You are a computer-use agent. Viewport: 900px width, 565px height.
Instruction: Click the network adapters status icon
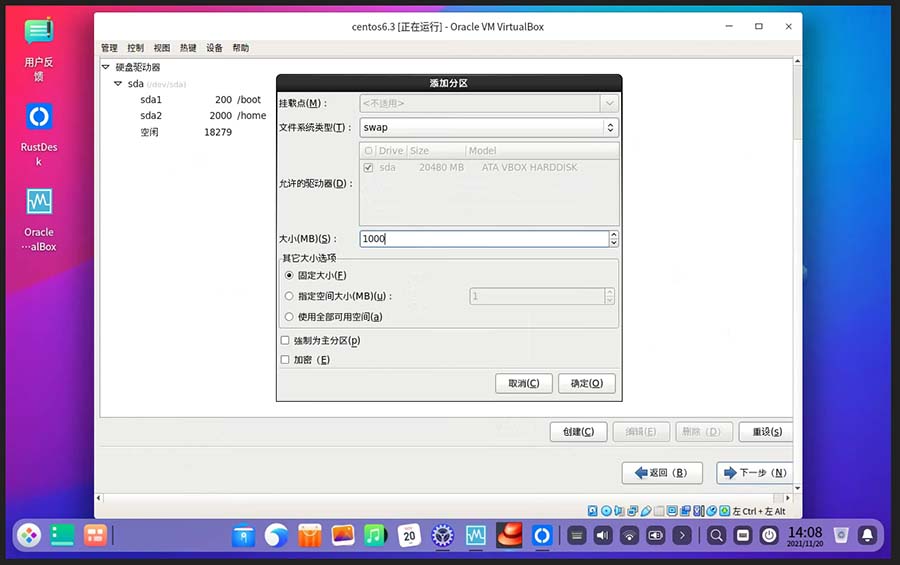click(x=633, y=510)
